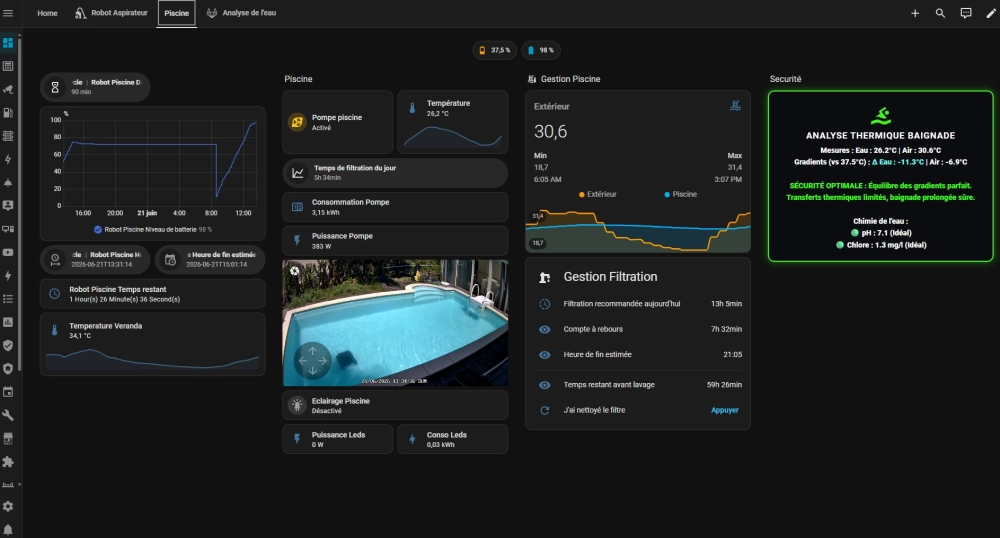Image resolution: width=1000 pixels, height=538 pixels.
Task: Click the Appuyer filter cleaned button
Action: coord(724,411)
